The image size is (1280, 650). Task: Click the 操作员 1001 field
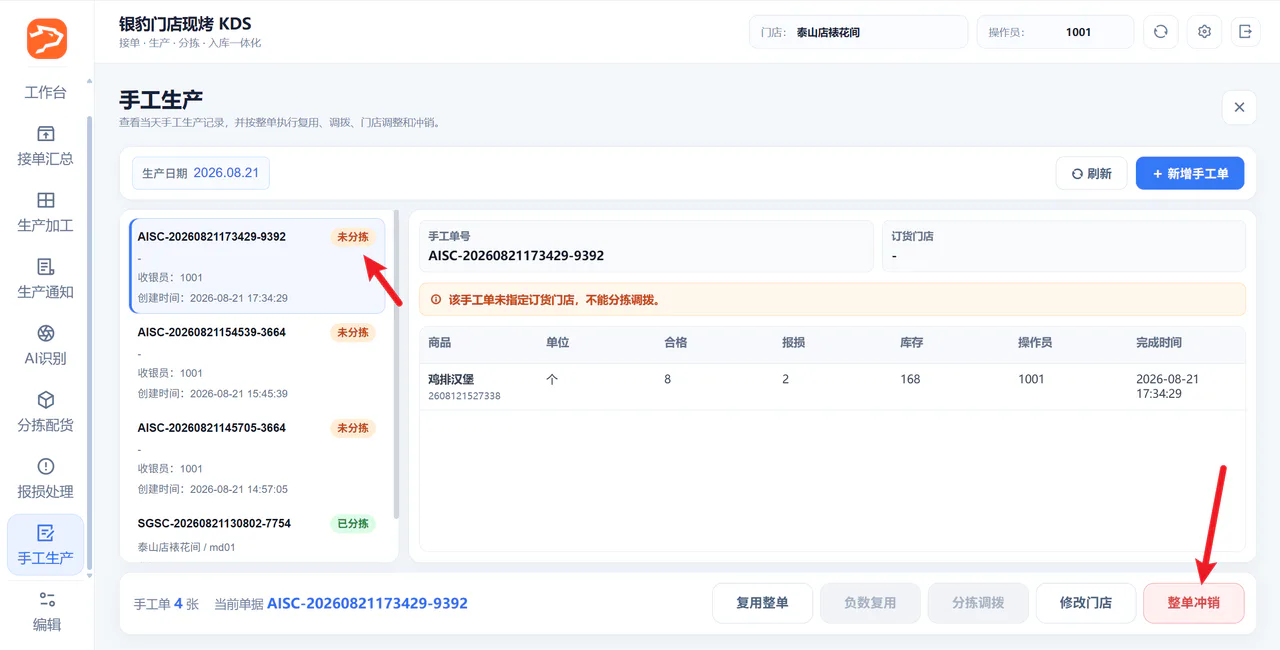tap(1056, 32)
